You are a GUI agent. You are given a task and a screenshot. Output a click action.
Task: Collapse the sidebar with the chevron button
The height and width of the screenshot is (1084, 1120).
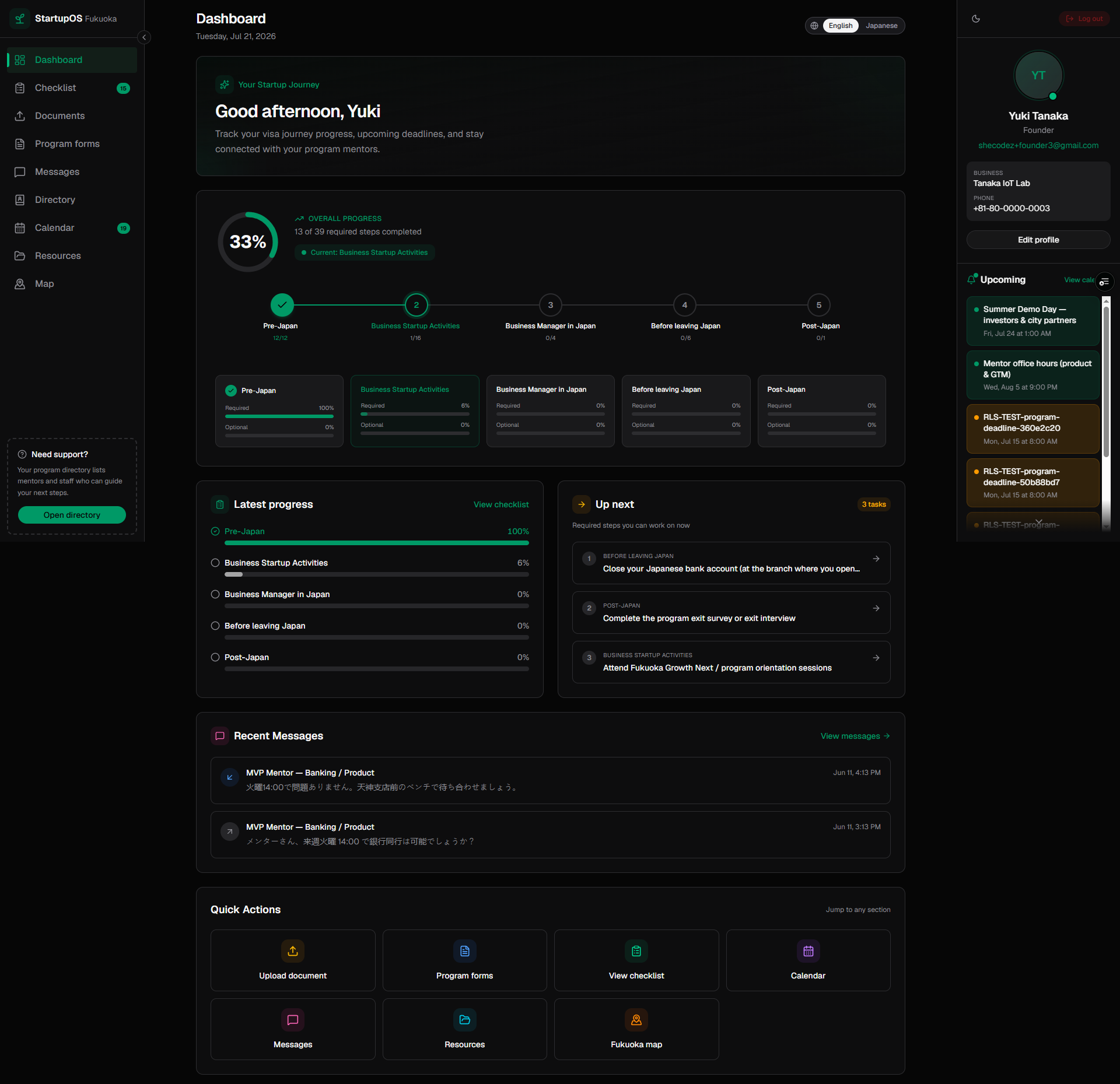point(144,37)
